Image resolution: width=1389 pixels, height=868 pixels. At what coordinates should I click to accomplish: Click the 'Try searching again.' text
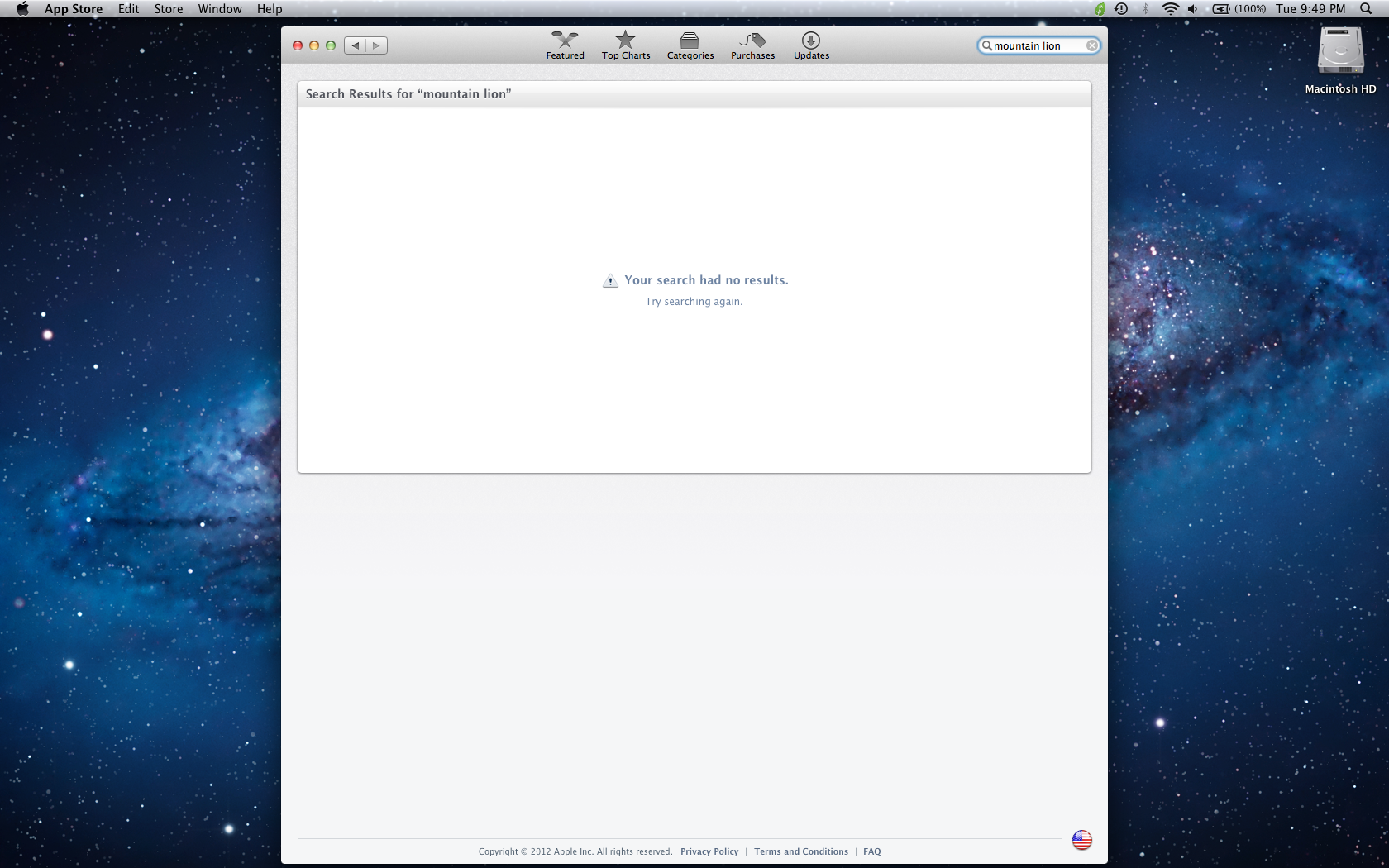click(x=694, y=302)
